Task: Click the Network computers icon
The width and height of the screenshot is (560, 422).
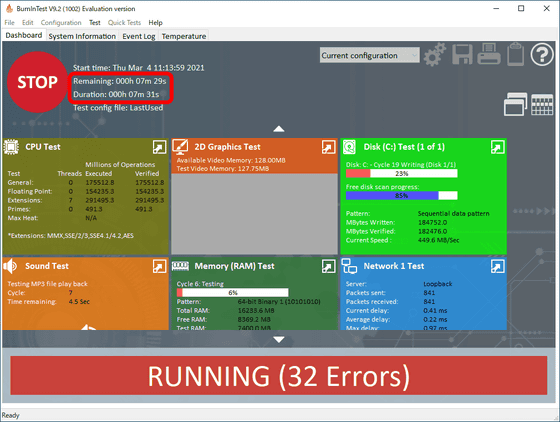Action: (349, 266)
